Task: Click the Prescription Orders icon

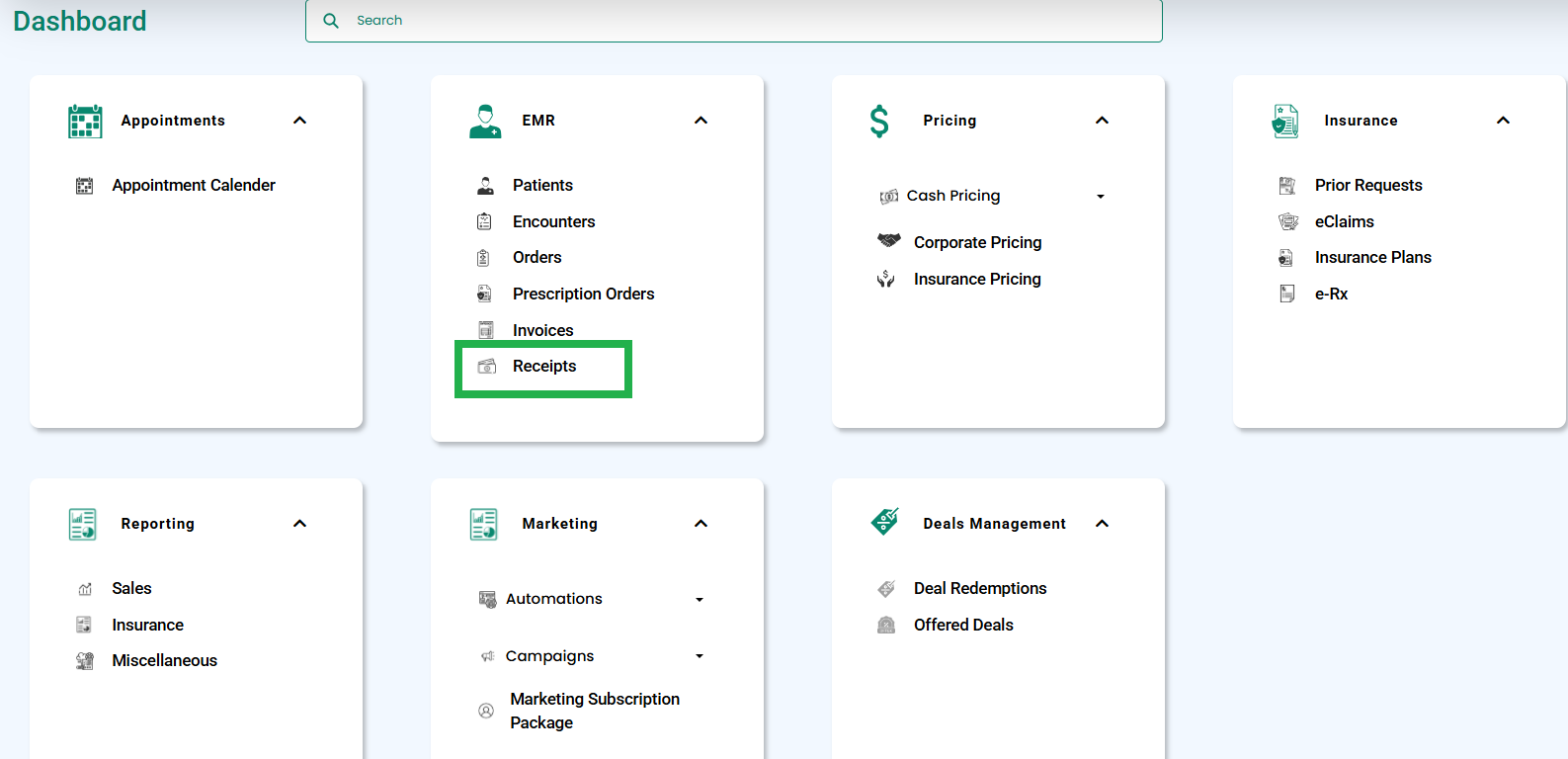Action: click(484, 294)
